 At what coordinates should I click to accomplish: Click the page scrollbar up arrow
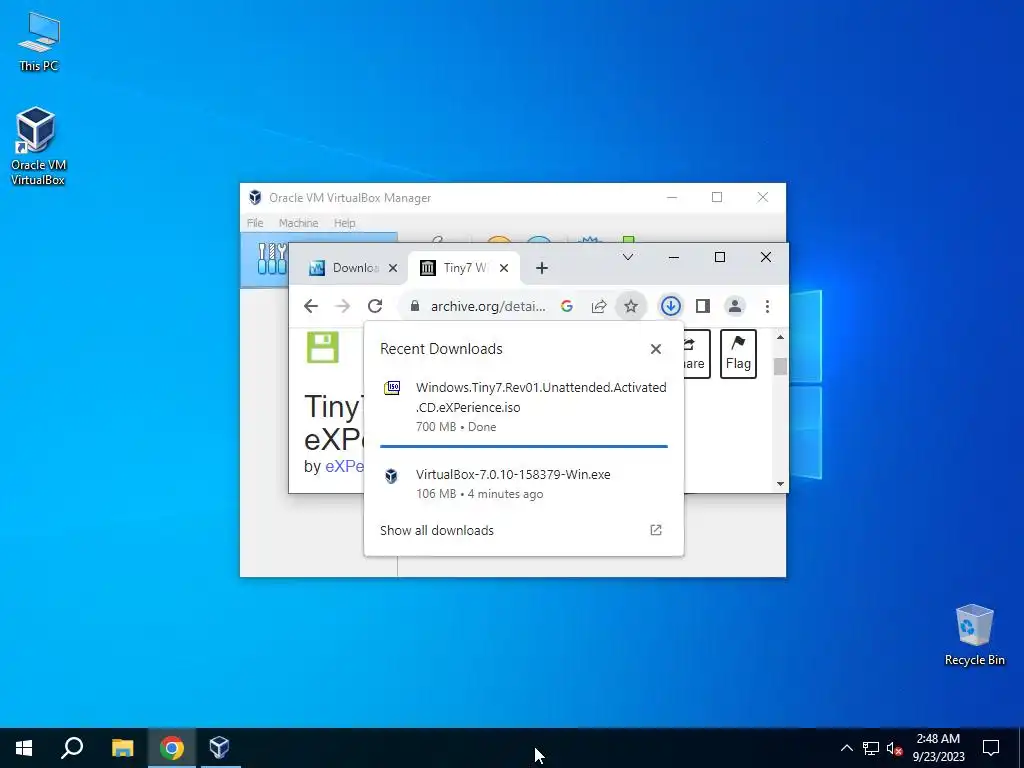click(x=780, y=337)
